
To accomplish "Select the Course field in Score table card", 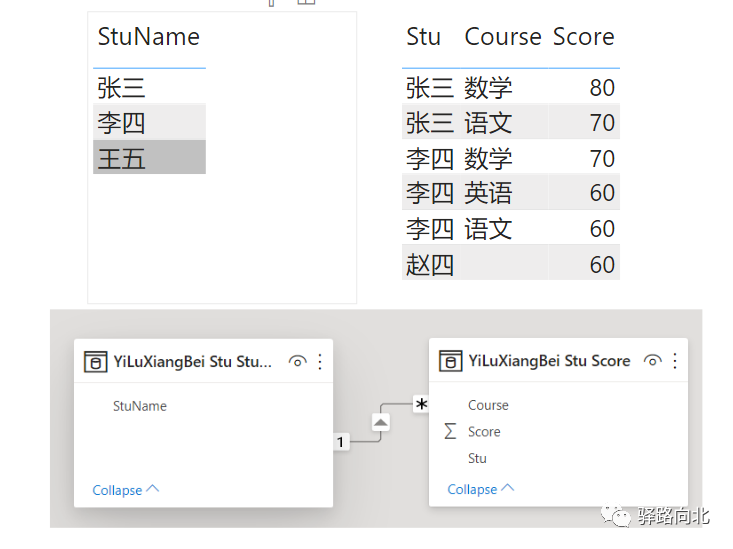I will 488,405.
